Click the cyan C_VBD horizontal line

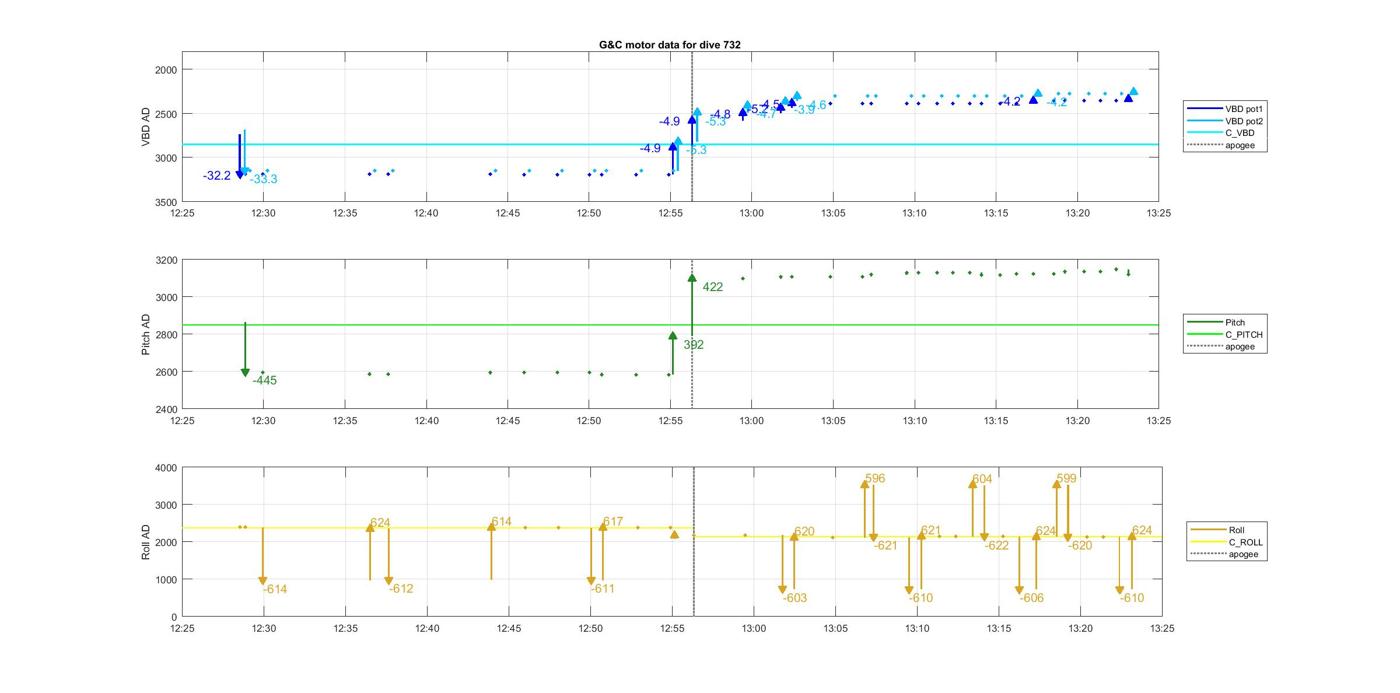point(670,145)
